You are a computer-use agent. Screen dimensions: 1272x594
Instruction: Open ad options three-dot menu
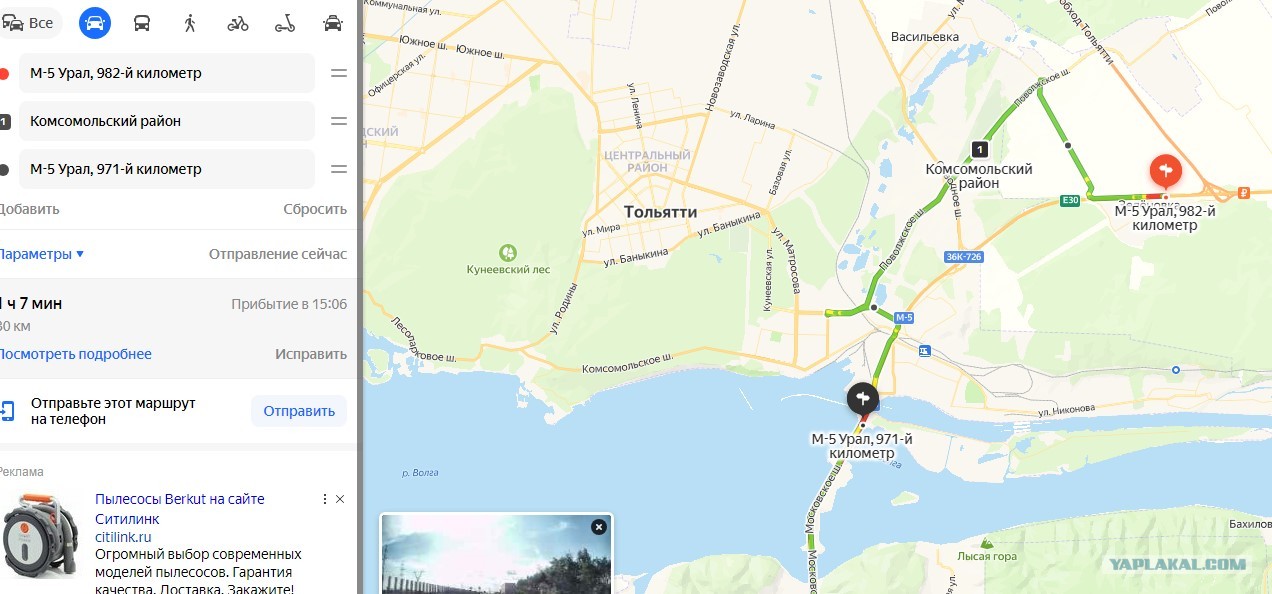tap(323, 499)
